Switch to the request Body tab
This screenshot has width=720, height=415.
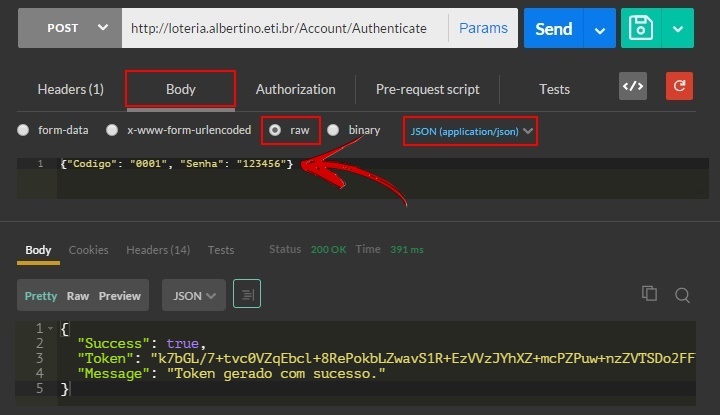(180, 89)
